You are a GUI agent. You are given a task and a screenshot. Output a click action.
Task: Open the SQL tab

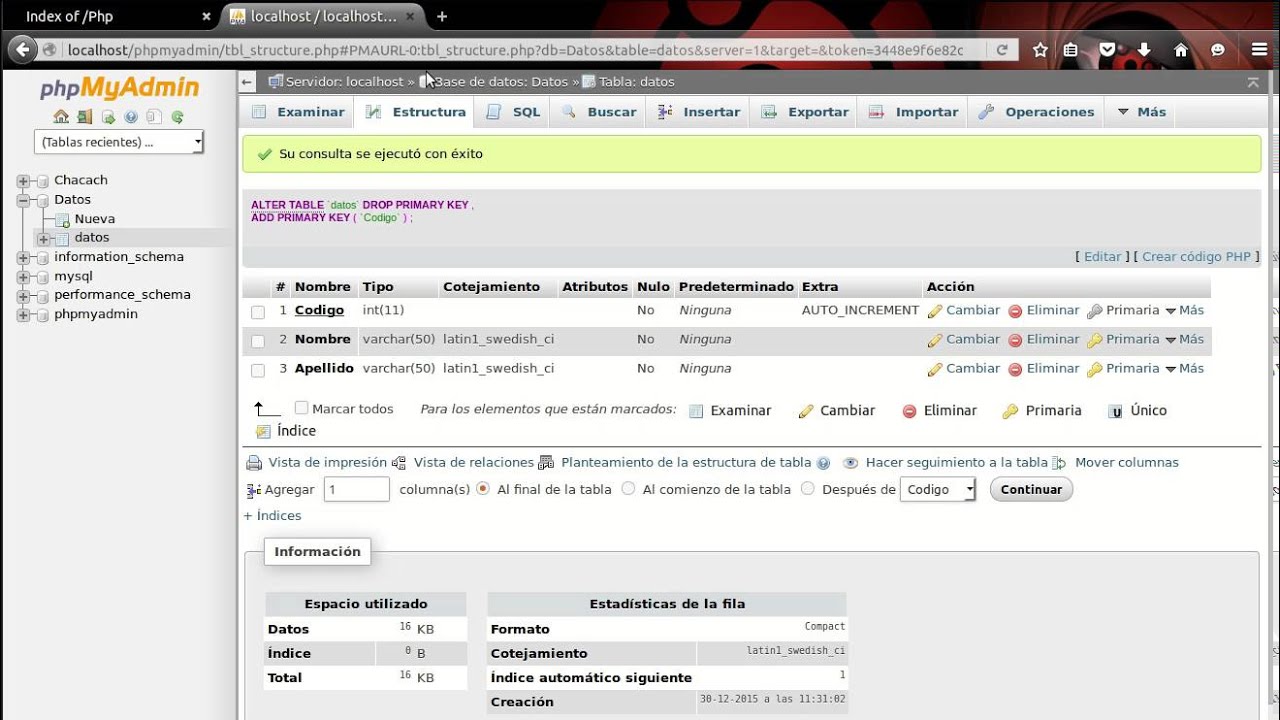point(514,112)
